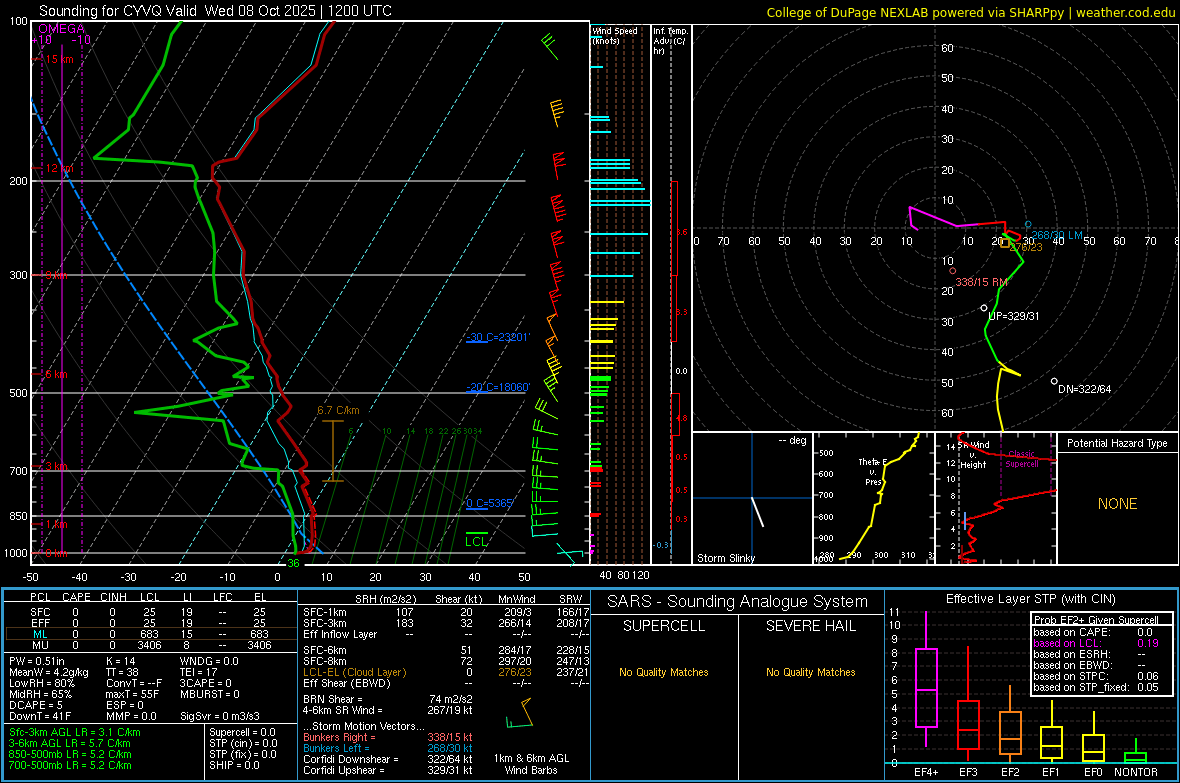Click the '338/15 RM' hodograph label
The height and width of the screenshot is (783, 1180).
981,282
